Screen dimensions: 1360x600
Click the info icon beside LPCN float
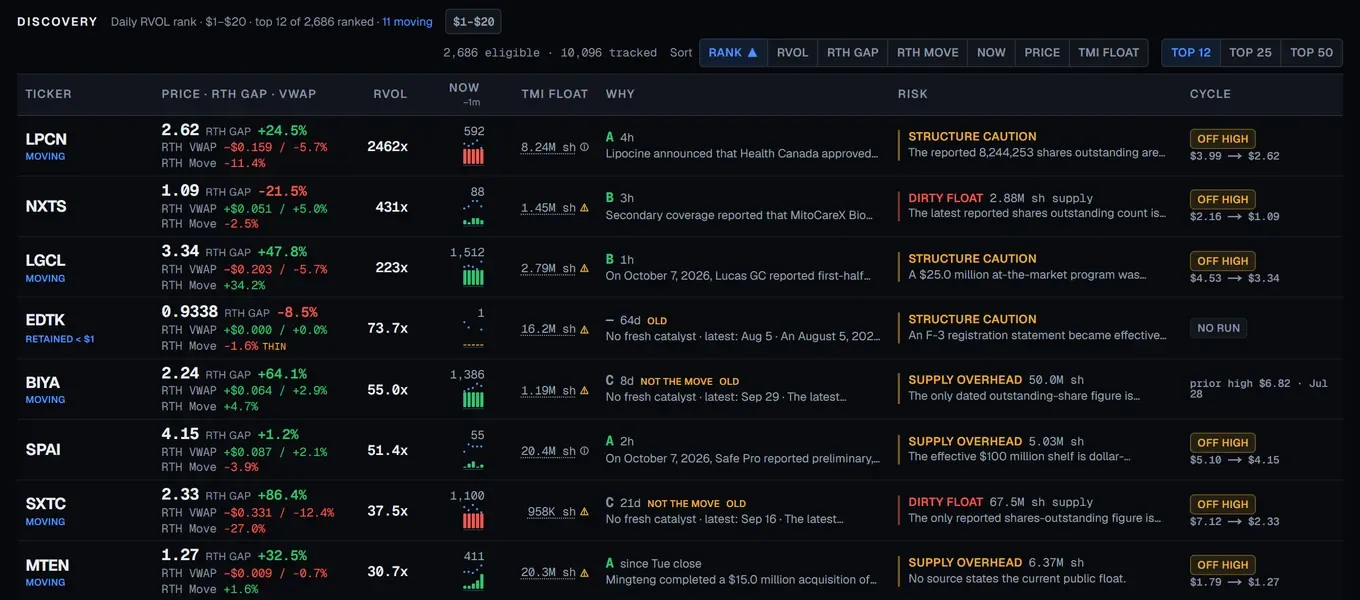tap(585, 147)
